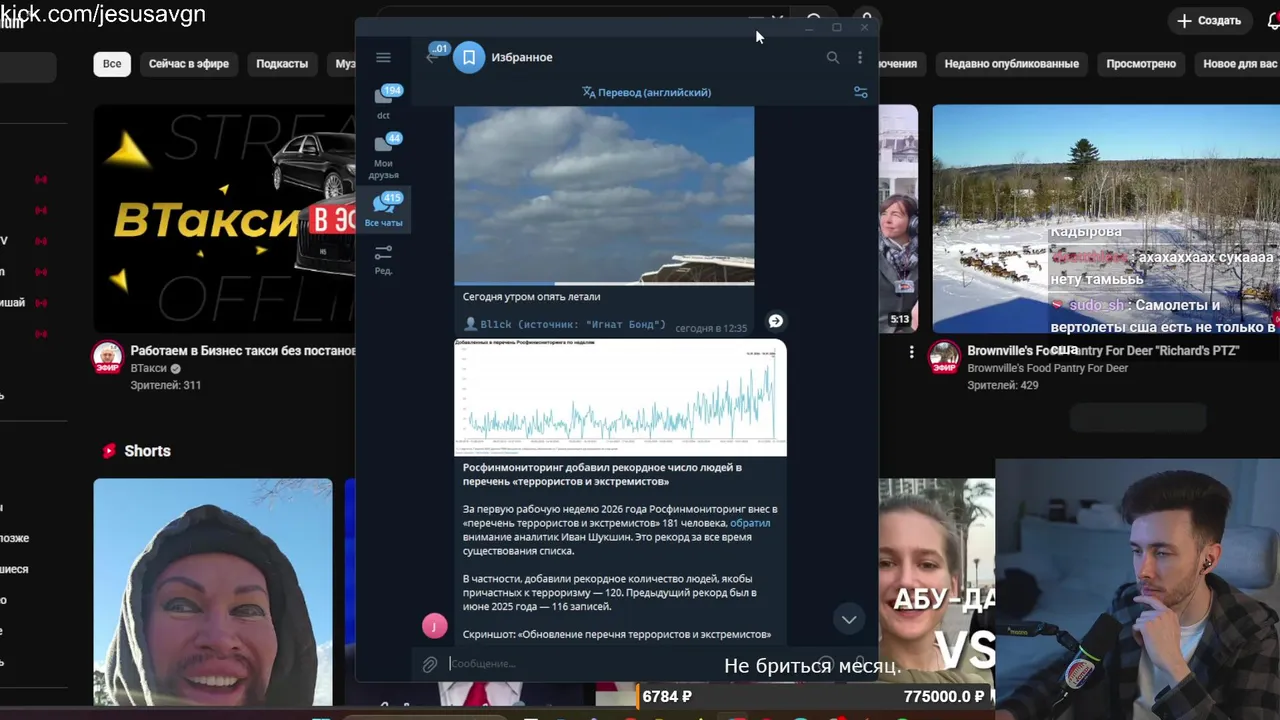This screenshot has width=1280, height=720.
Task: Attach a file with paperclip
Action: (x=430, y=664)
